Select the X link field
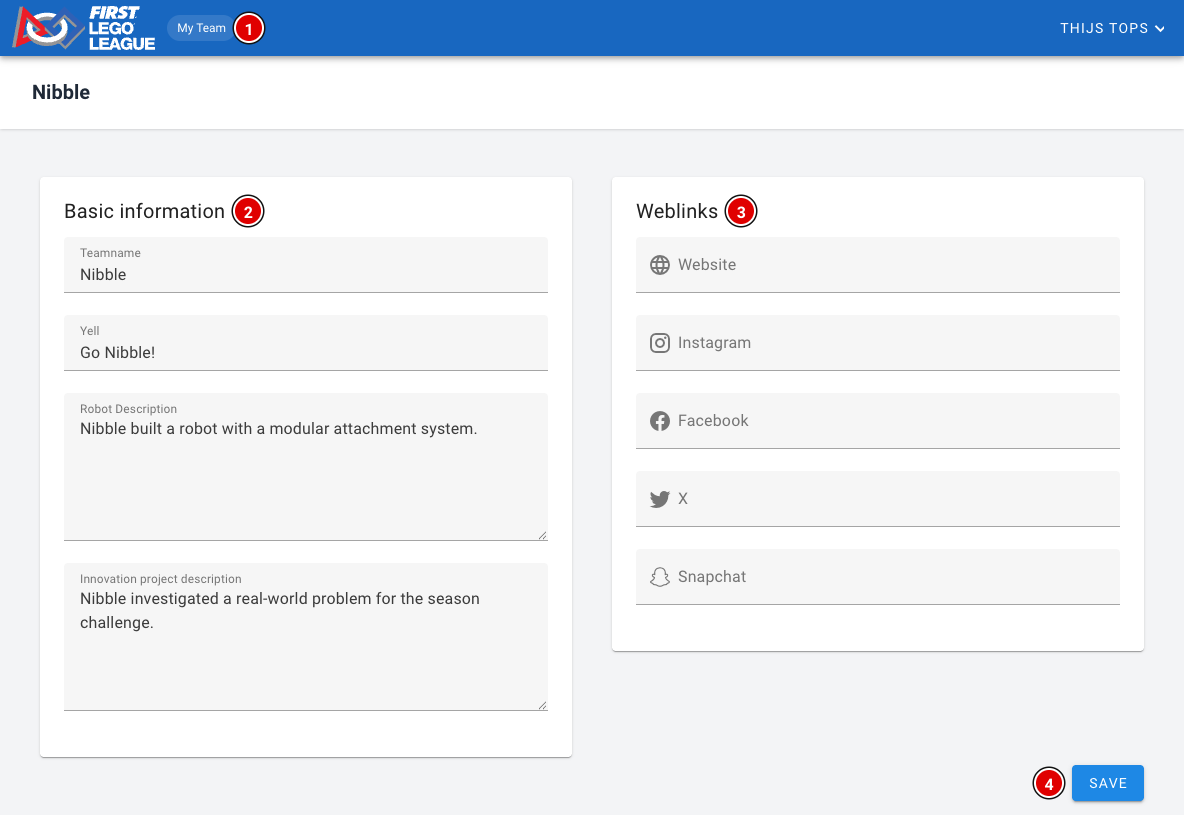Viewport: 1184px width, 815px height. [877, 499]
